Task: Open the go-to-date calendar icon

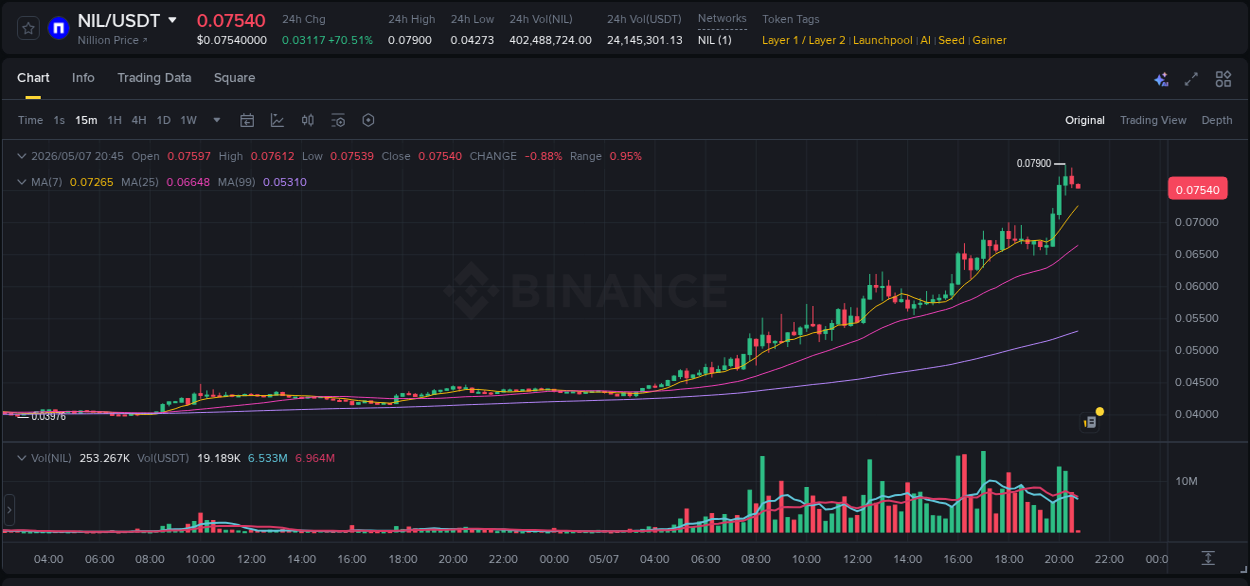Action: [247, 120]
